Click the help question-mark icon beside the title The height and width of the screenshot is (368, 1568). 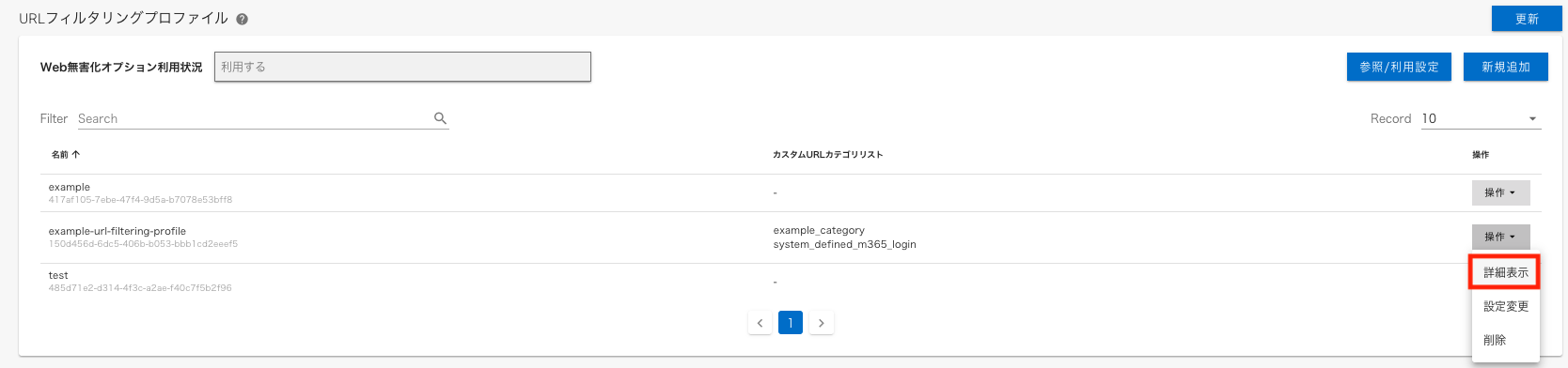point(243,19)
